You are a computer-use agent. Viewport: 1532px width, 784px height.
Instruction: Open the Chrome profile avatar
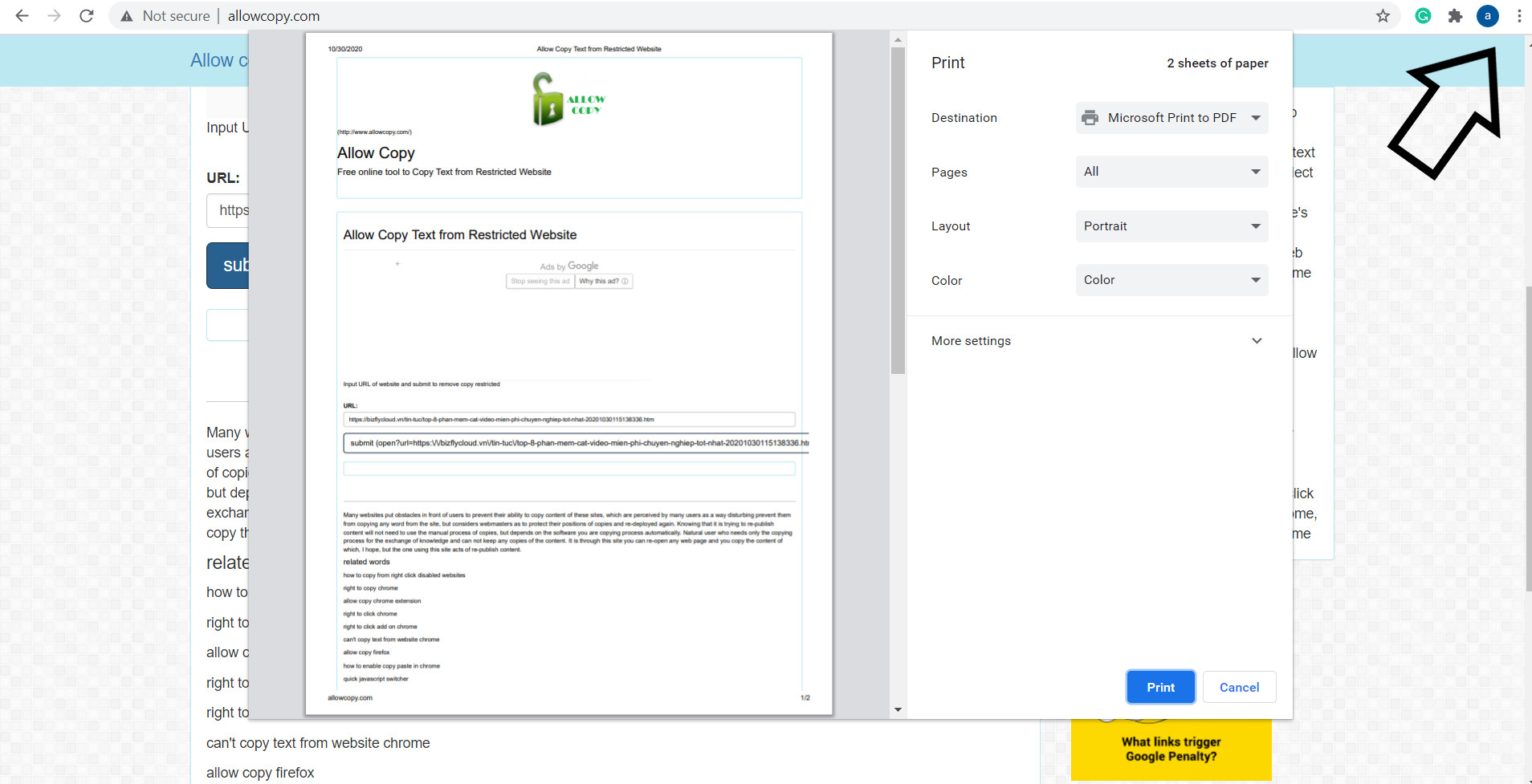pyautogui.click(x=1487, y=16)
